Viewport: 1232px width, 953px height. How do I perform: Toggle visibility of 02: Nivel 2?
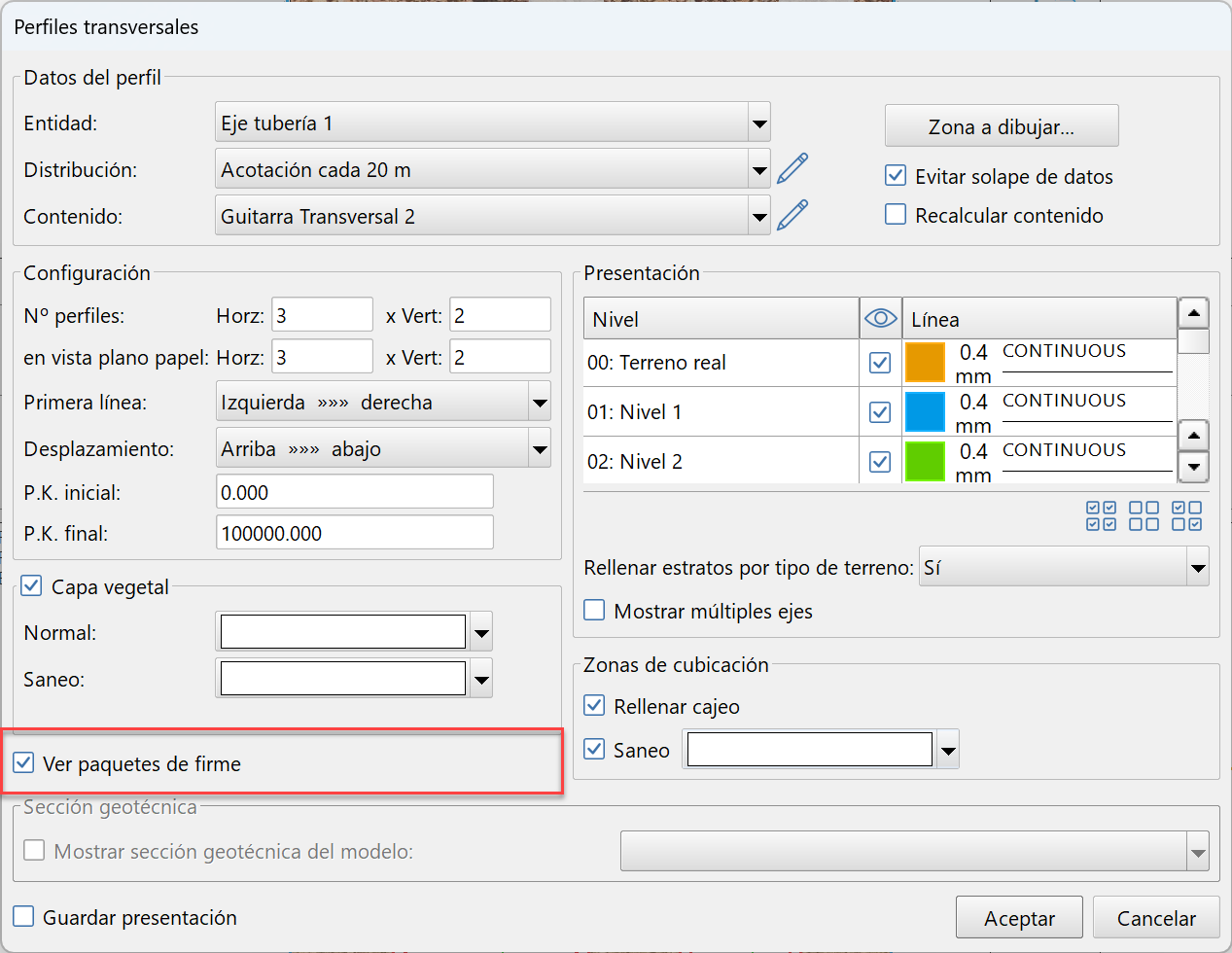[x=880, y=462]
